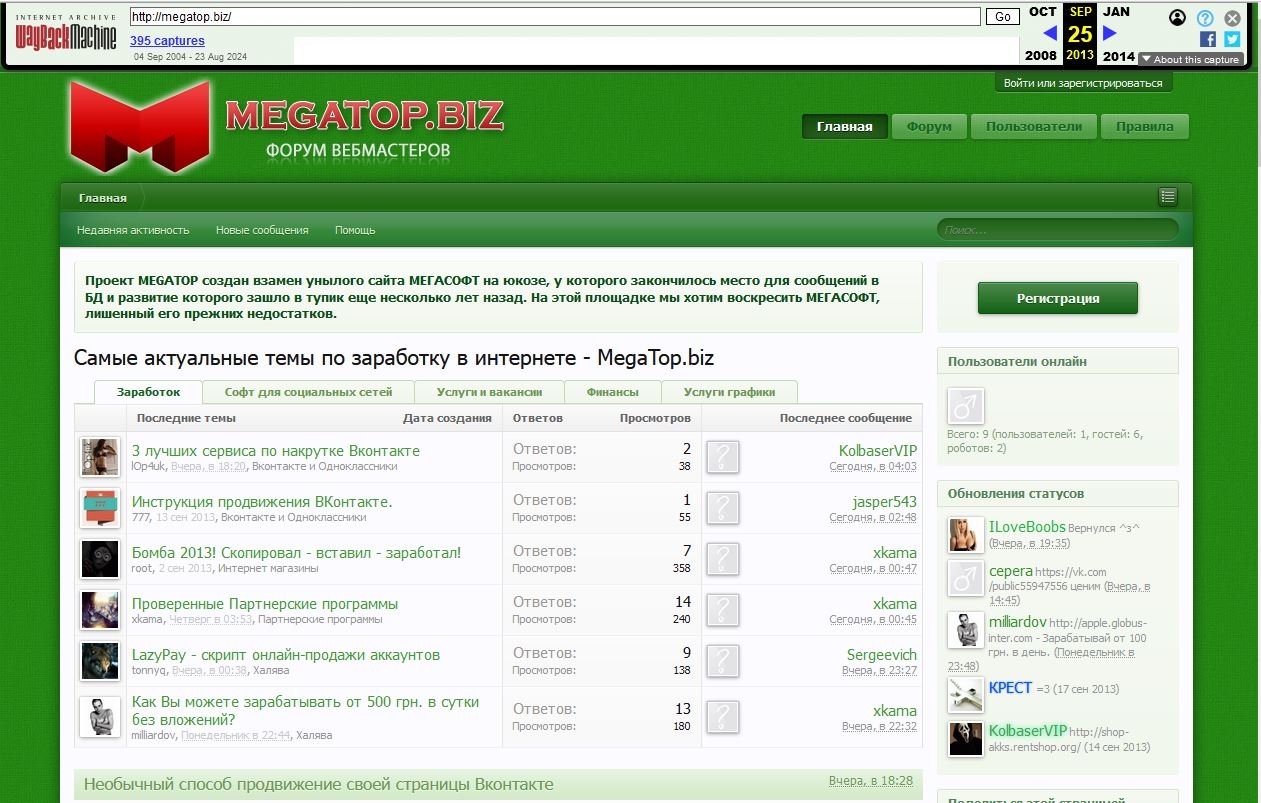This screenshot has width=1261, height=803.
Task: Open Wayback user account icon
Action: [x=1178, y=18]
